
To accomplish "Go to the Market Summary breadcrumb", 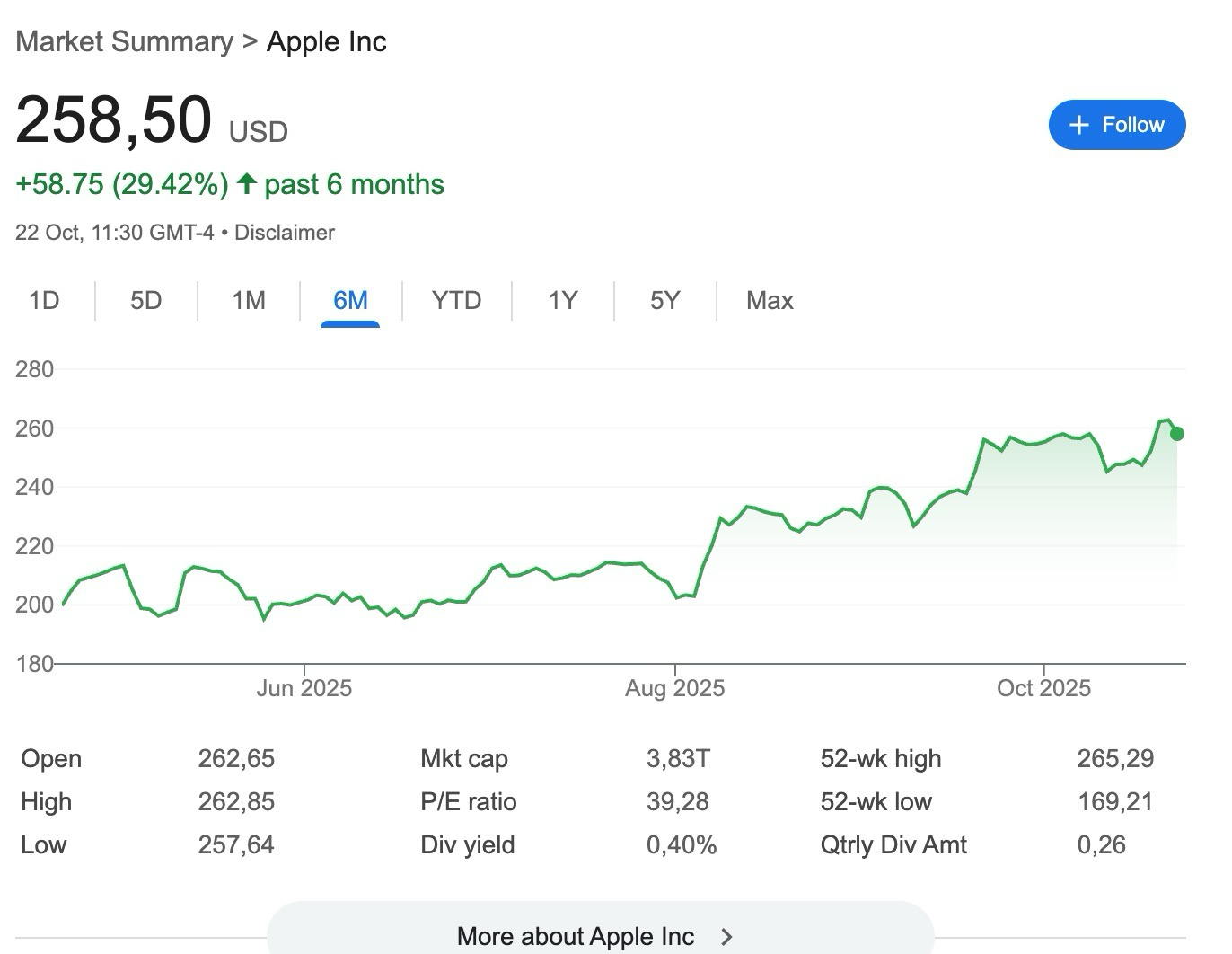I will [124, 41].
